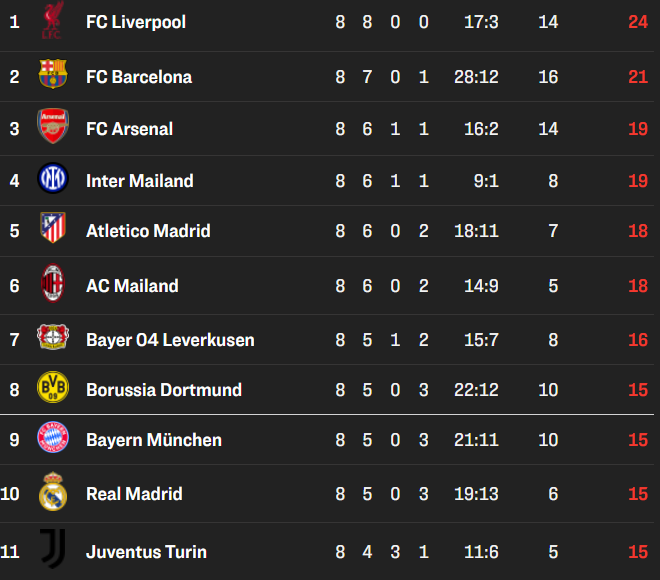Click the FC Liverpool club crest
Image resolution: width=660 pixels, height=580 pixels.
pos(53,20)
